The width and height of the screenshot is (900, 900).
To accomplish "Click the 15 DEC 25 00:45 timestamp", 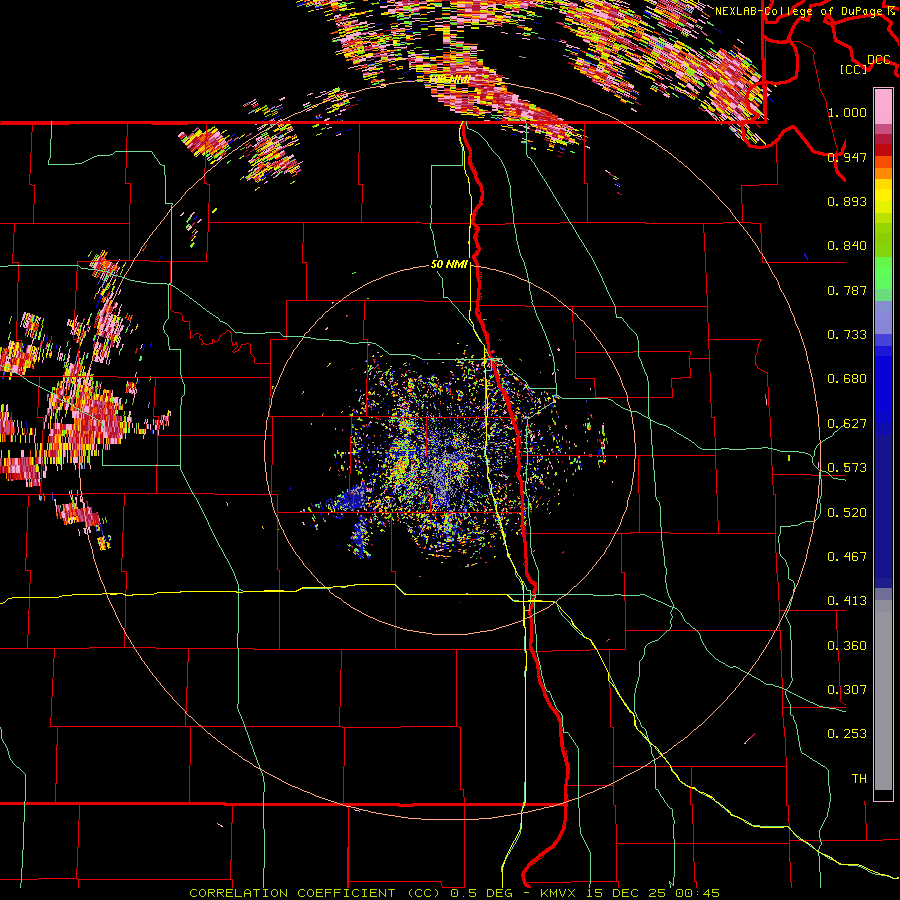I will tap(653, 893).
